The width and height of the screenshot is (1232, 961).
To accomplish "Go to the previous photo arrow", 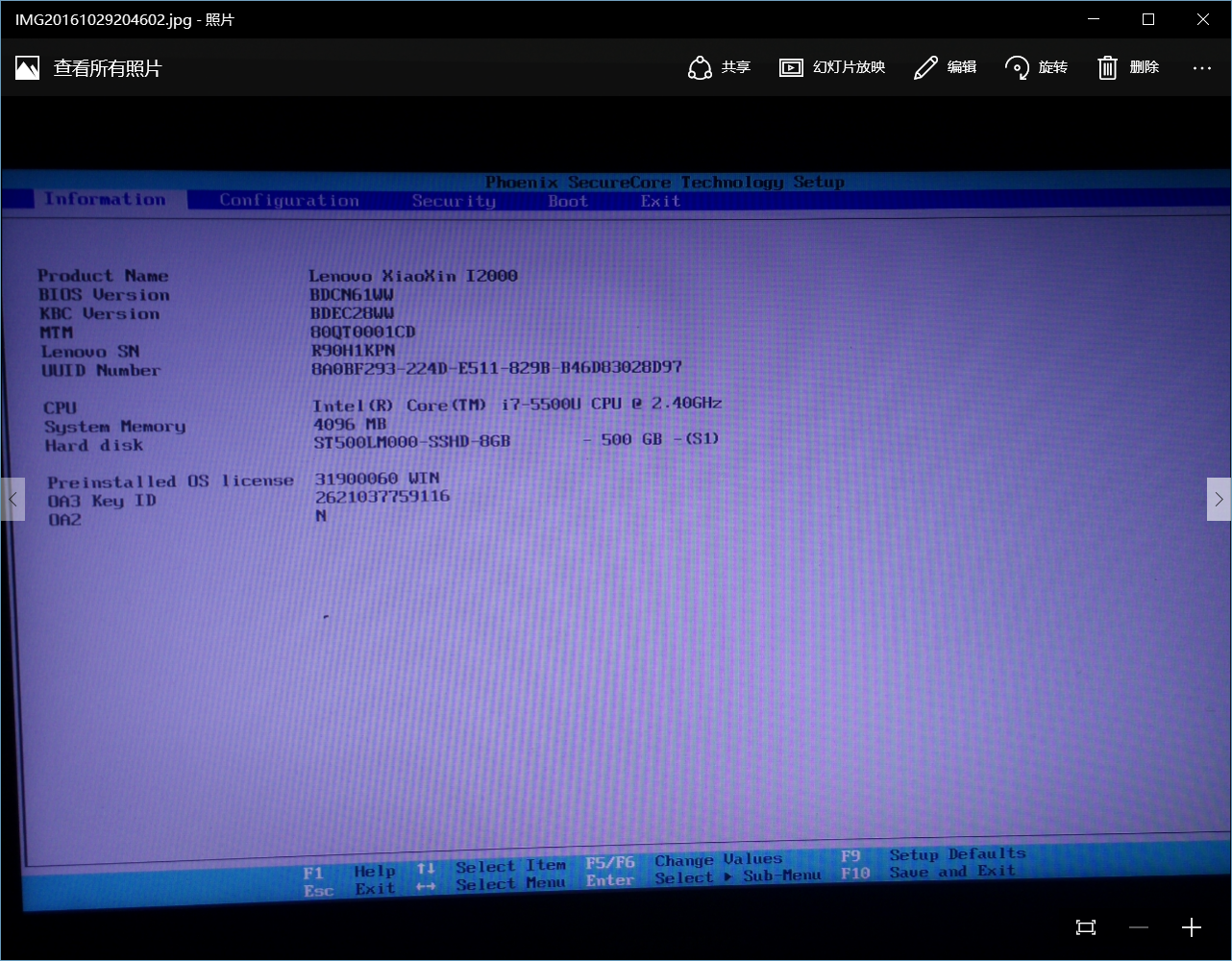I will [x=12, y=499].
